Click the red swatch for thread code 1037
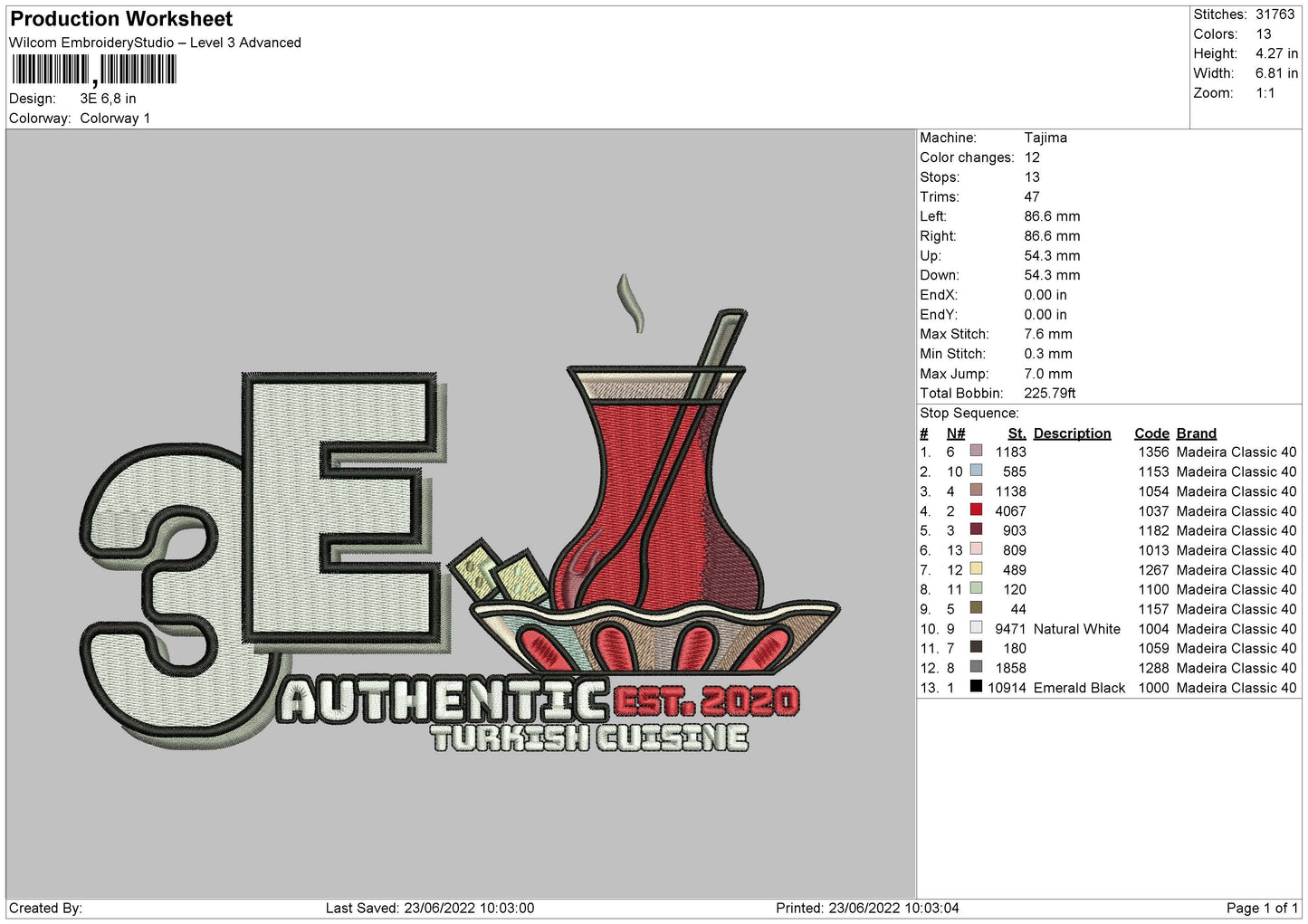 tap(976, 510)
